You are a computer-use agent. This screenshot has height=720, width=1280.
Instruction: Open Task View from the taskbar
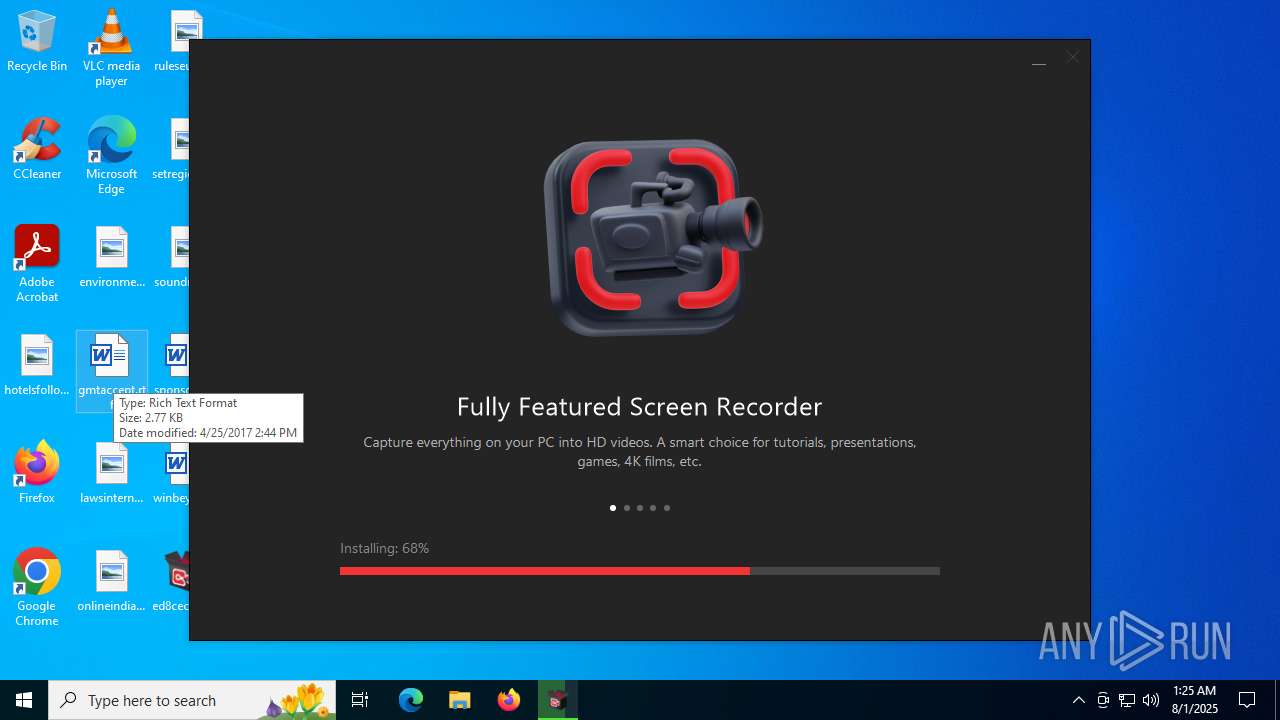pos(360,700)
